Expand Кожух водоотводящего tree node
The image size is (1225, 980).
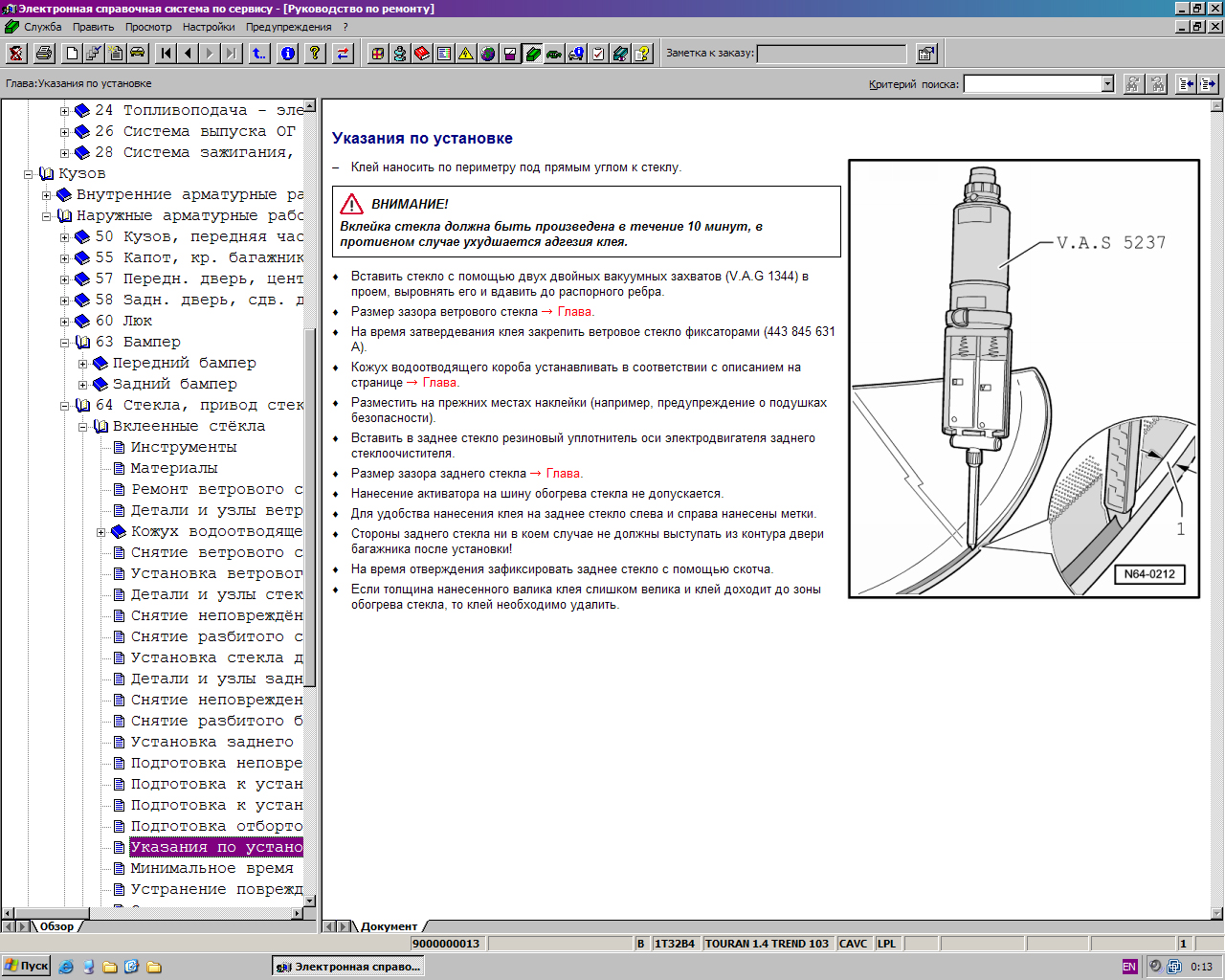(100, 532)
